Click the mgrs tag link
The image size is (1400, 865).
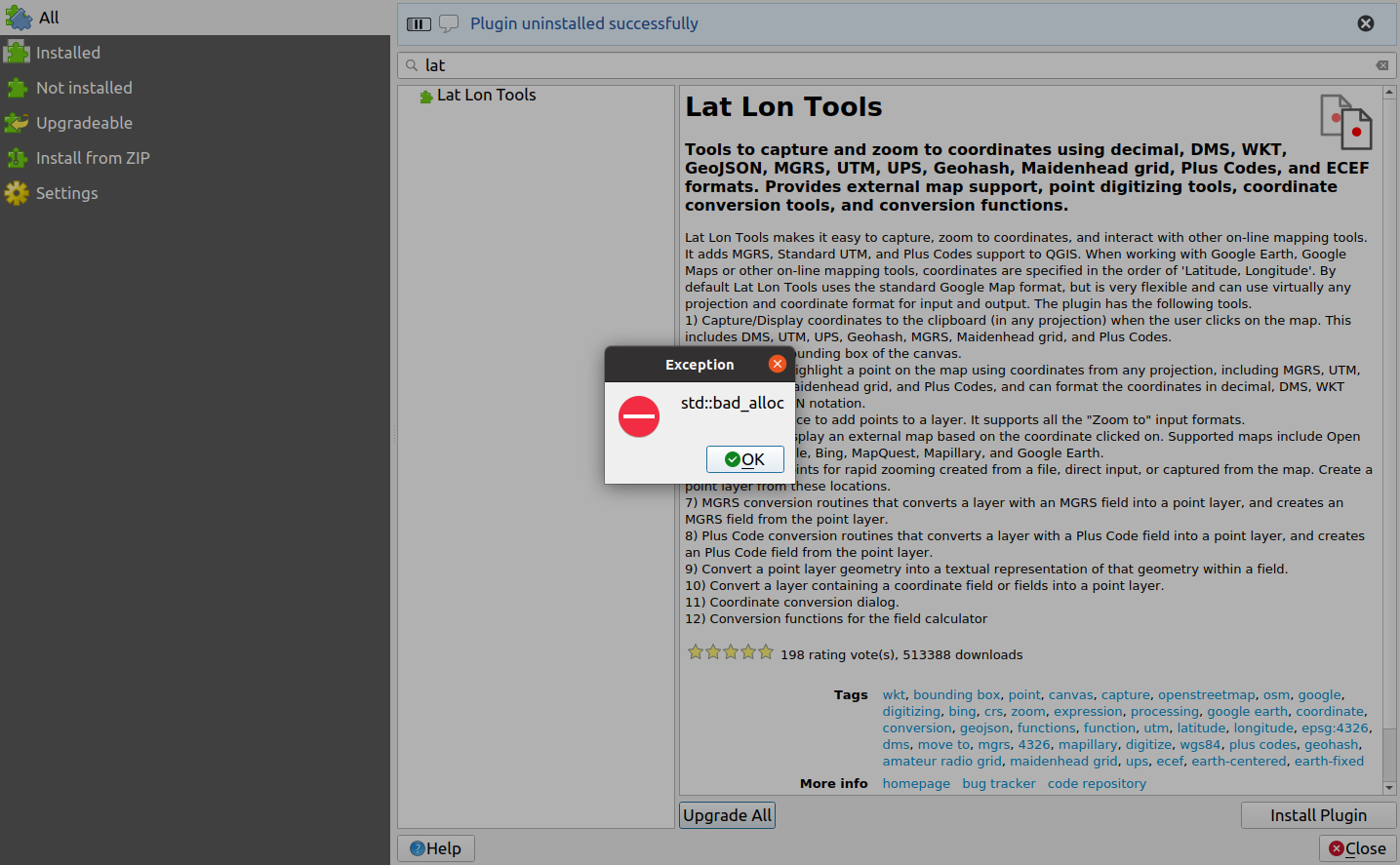(993, 744)
